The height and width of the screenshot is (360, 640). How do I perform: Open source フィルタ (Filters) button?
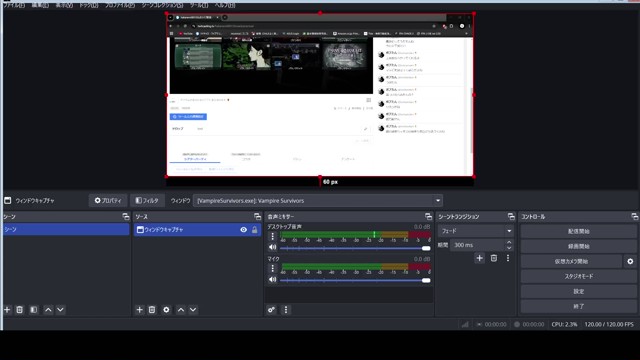click(x=147, y=200)
